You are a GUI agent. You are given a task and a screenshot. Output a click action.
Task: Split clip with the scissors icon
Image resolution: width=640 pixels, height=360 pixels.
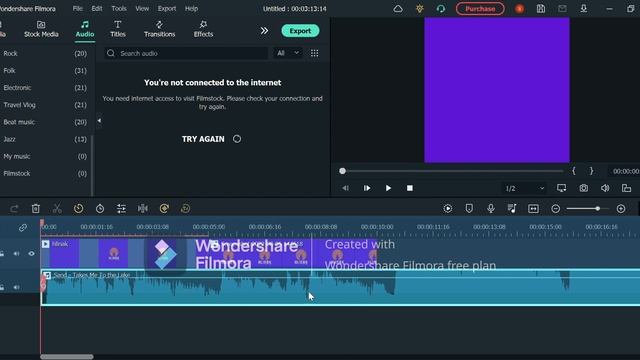[x=57, y=209]
